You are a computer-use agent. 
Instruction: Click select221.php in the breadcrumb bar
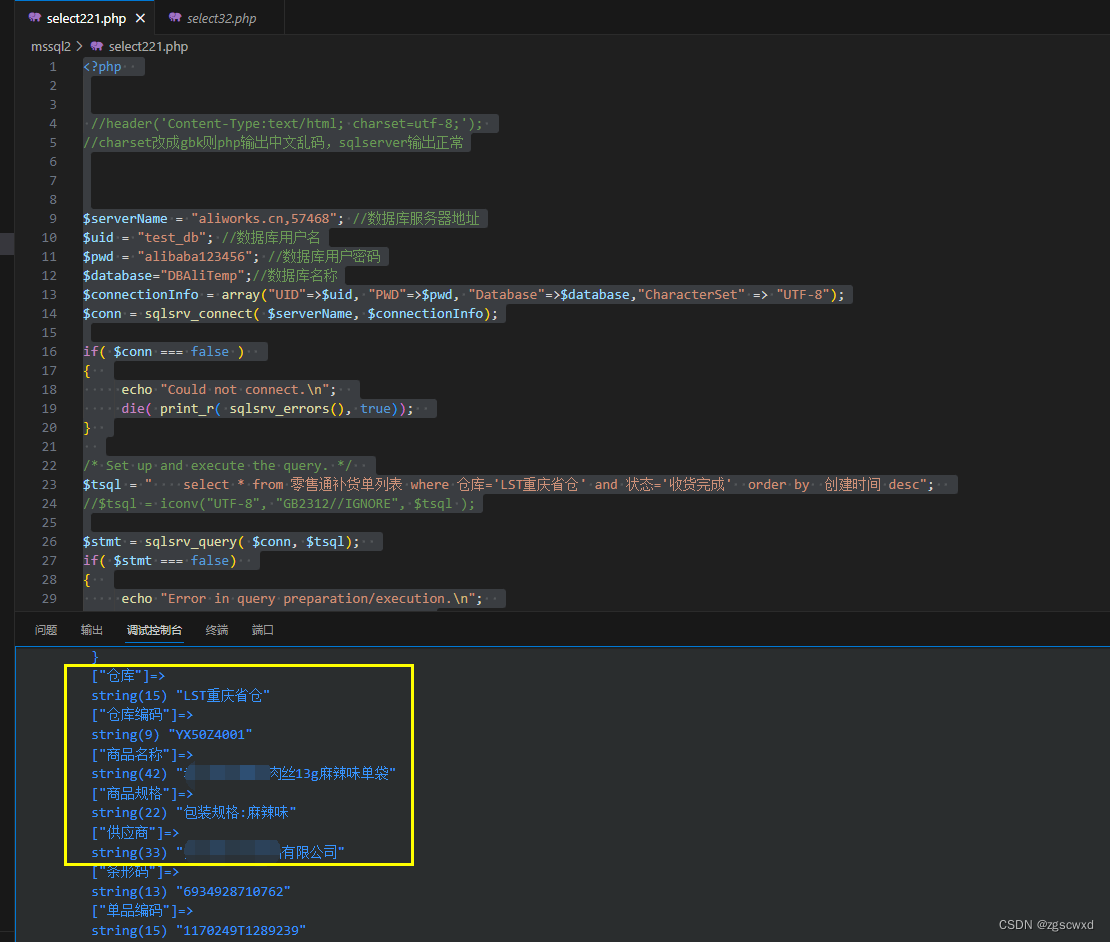tap(148, 46)
